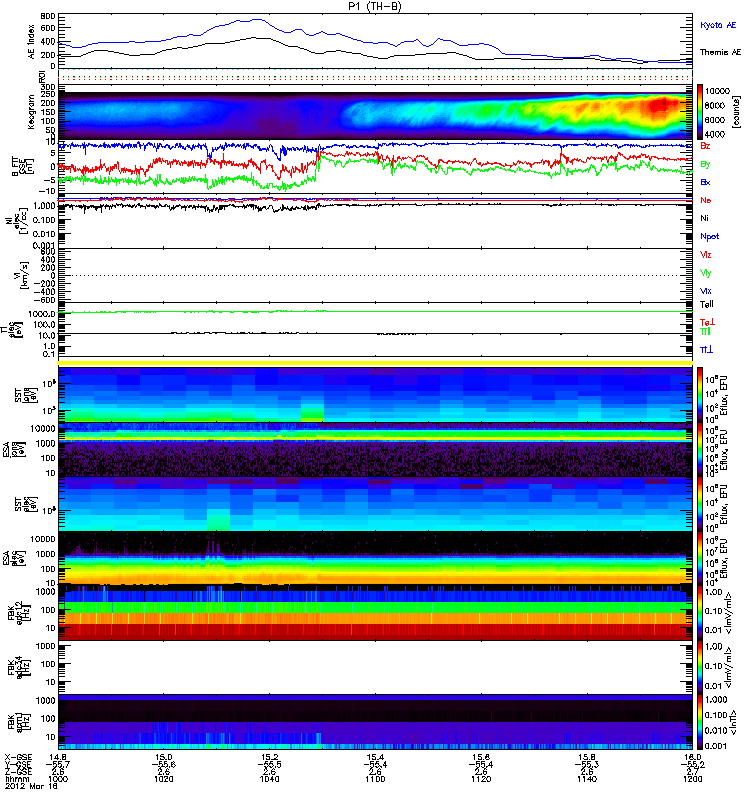Click the FBK edc12 mV/m color bar

pos(700,612)
